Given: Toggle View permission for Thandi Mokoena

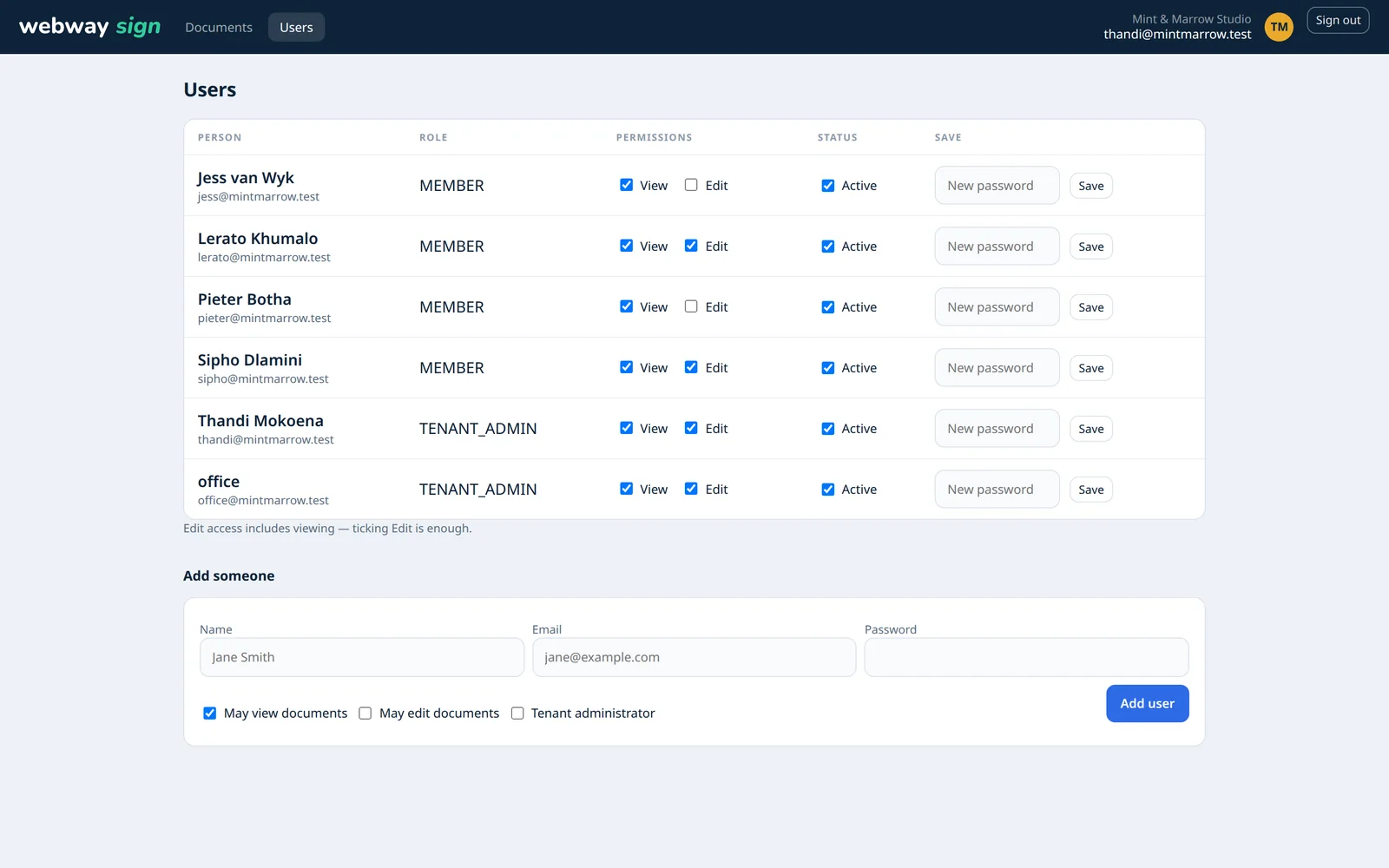Looking at the screenshot, I should (626, 428).
